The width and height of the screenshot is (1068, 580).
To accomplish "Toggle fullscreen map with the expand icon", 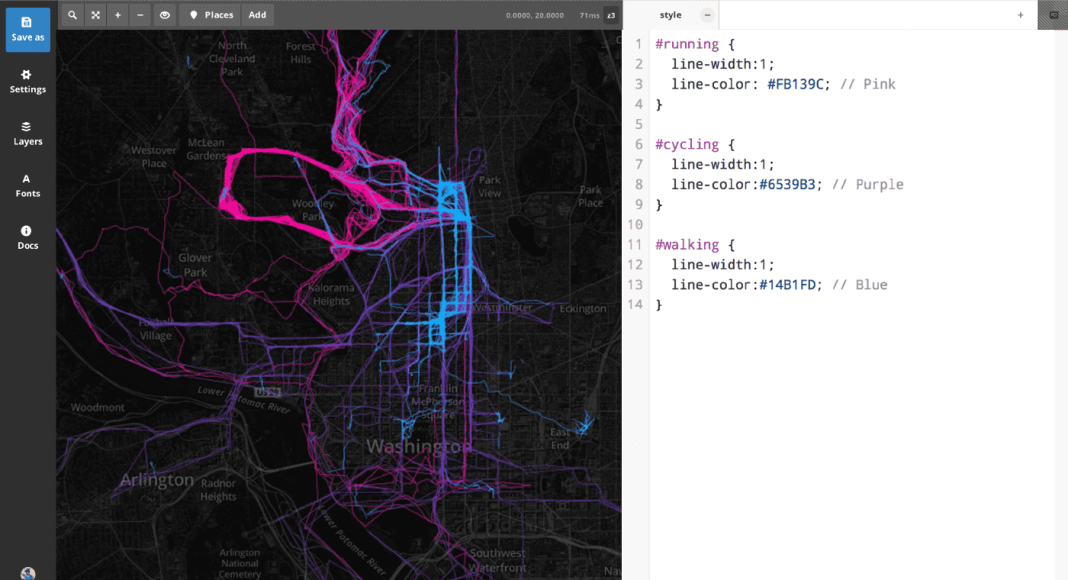I will pos(95,15).
